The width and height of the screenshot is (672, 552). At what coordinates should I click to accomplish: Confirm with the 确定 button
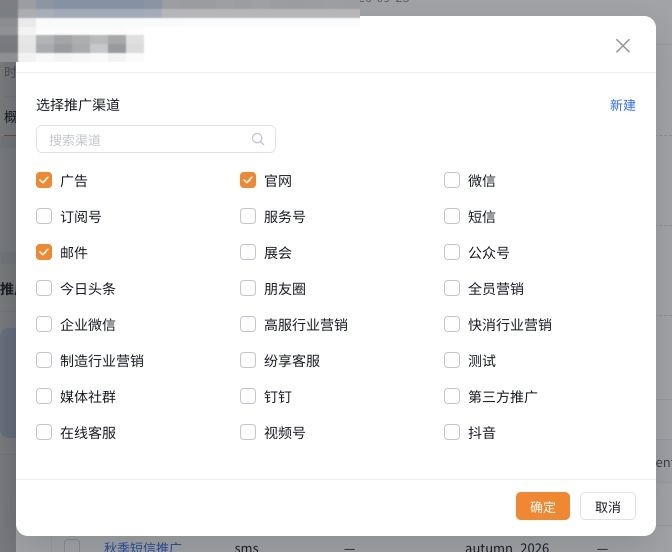point(543,506)
